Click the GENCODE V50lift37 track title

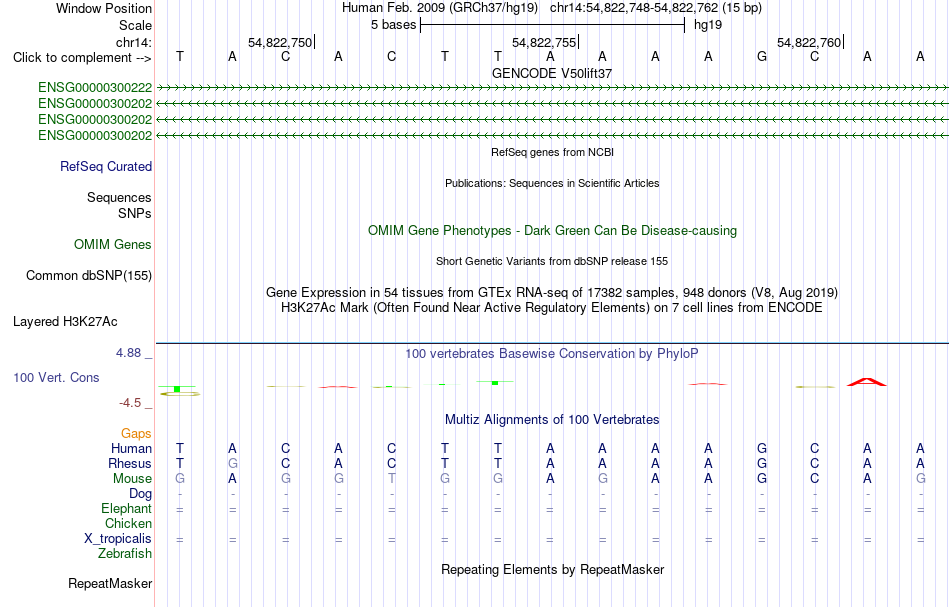click(x=552, y=73)
